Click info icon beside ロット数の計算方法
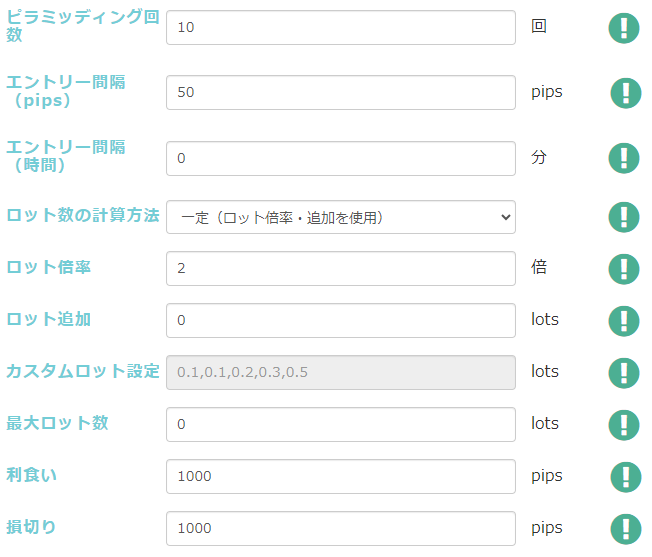652x557 pixels. 624,216
